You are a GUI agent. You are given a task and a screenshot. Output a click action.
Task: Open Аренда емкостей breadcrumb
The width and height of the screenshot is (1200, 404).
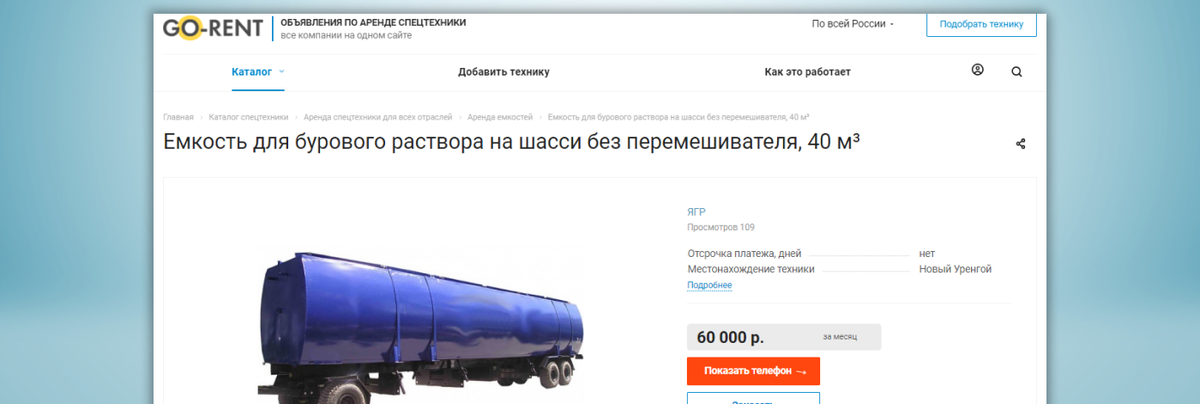click(x=500, y=117)
